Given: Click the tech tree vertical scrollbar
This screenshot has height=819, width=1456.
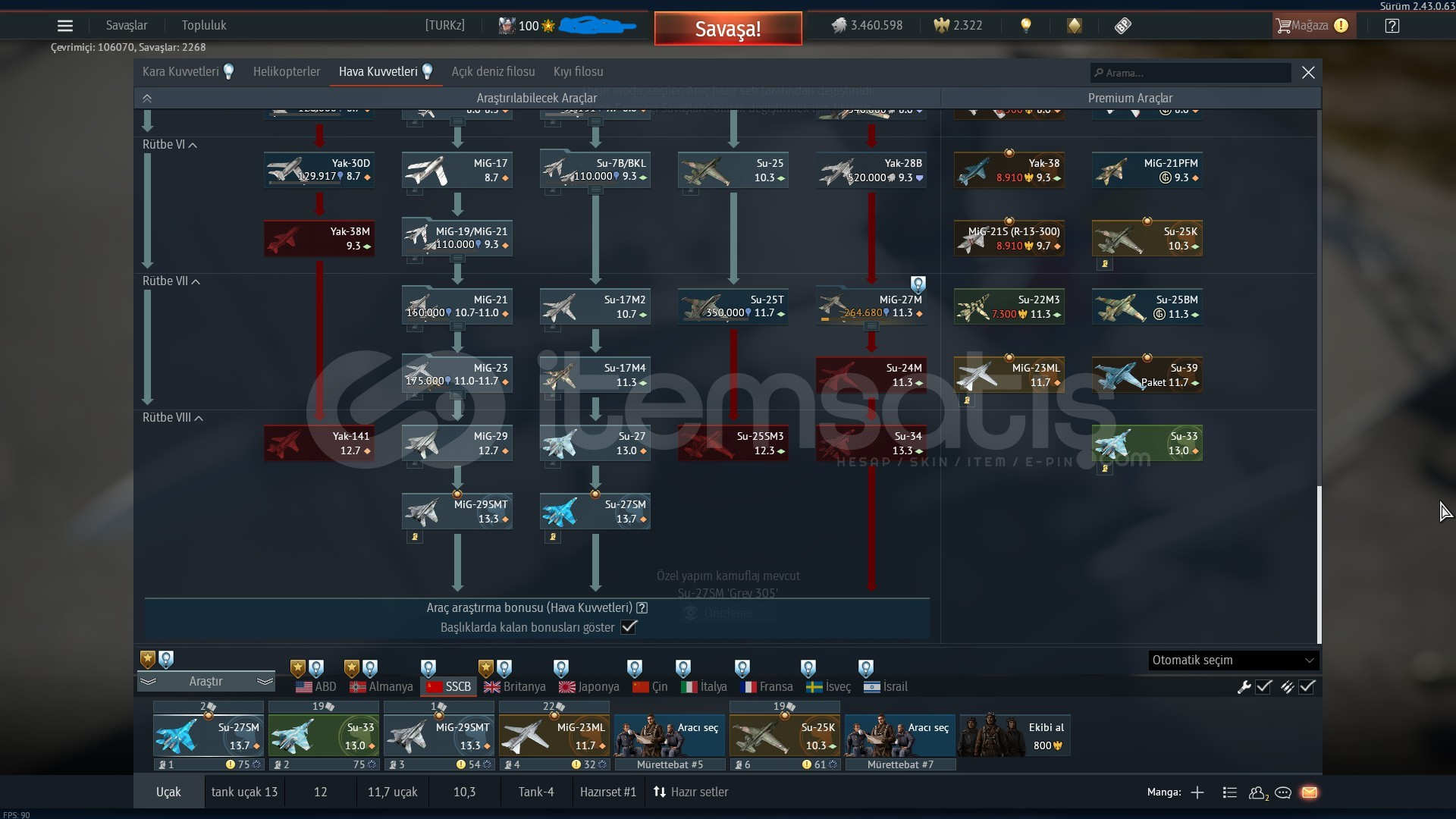Looking at the screenshot, I should 1319,564.
